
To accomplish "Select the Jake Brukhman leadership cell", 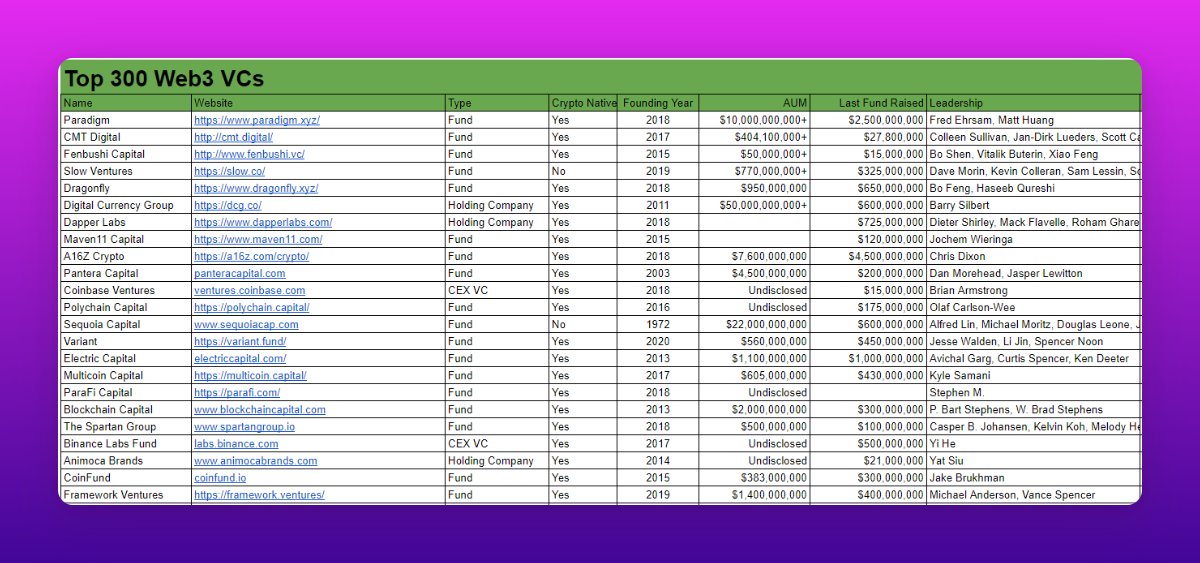I will [1034, 477].
